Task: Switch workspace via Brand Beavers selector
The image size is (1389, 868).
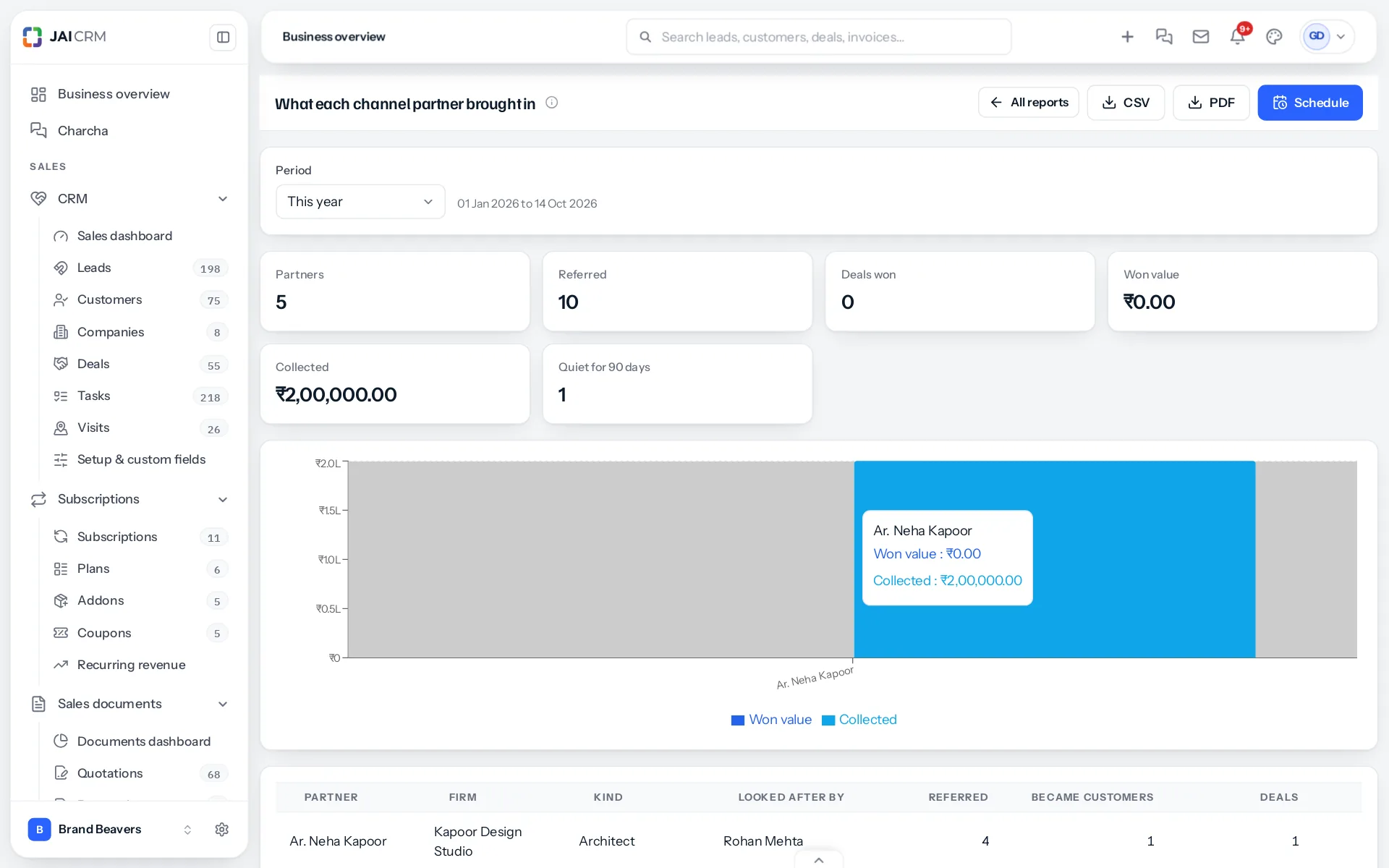Action: point(110,830)
